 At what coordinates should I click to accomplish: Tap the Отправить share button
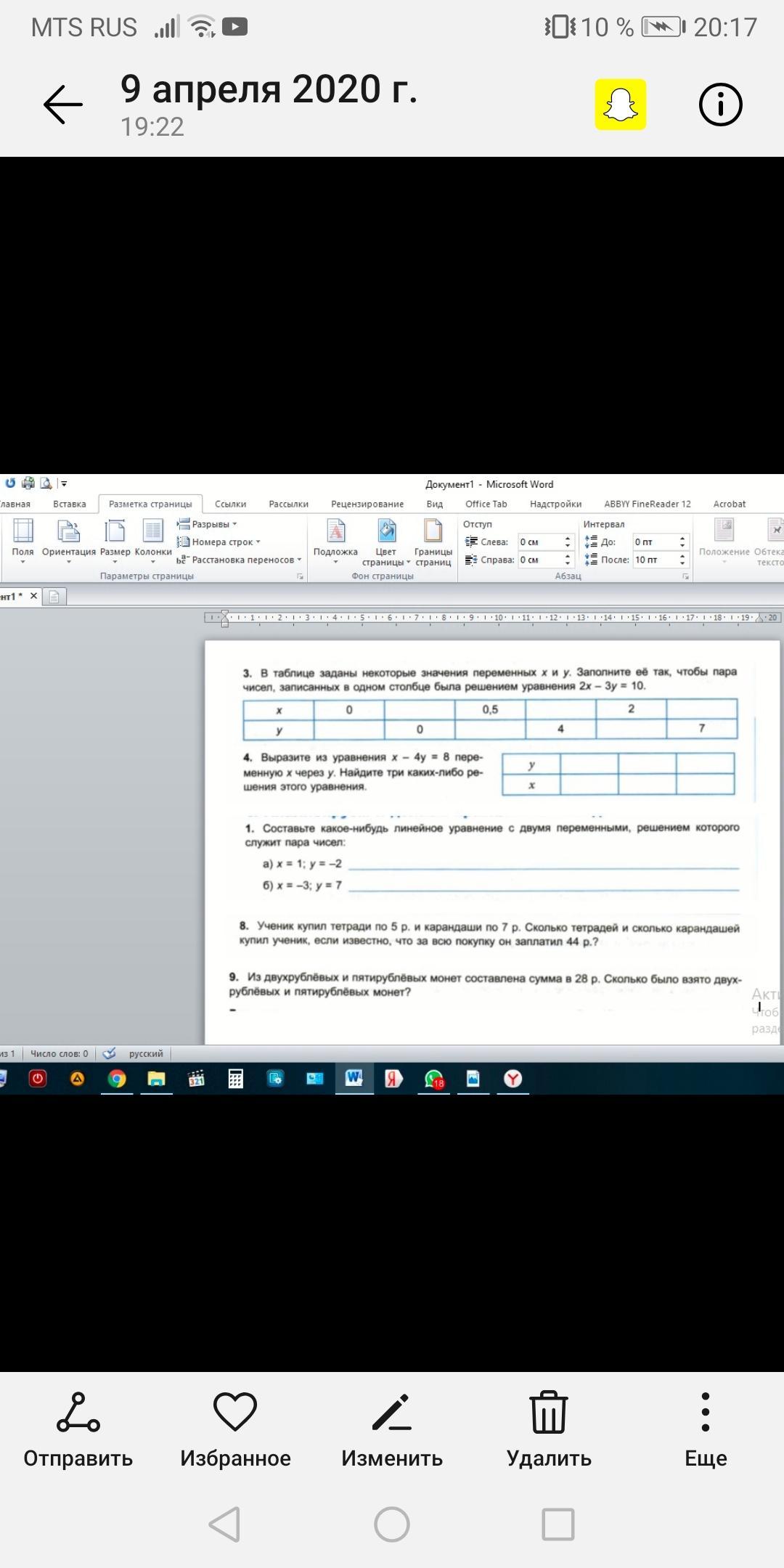click(78, 1431)
